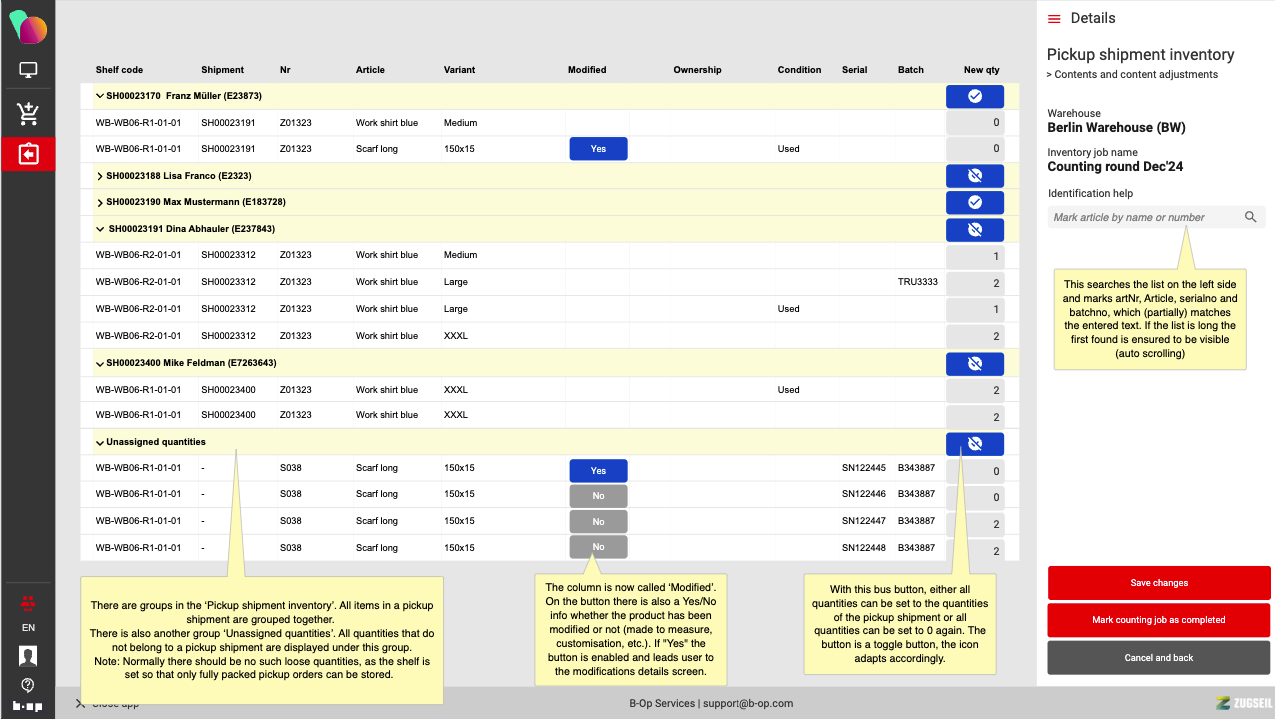Expand the SH00023190 Max Mustermann group
Image resolution: width=1275 pixels, height=719 pixels.
[x=100, y=203]
